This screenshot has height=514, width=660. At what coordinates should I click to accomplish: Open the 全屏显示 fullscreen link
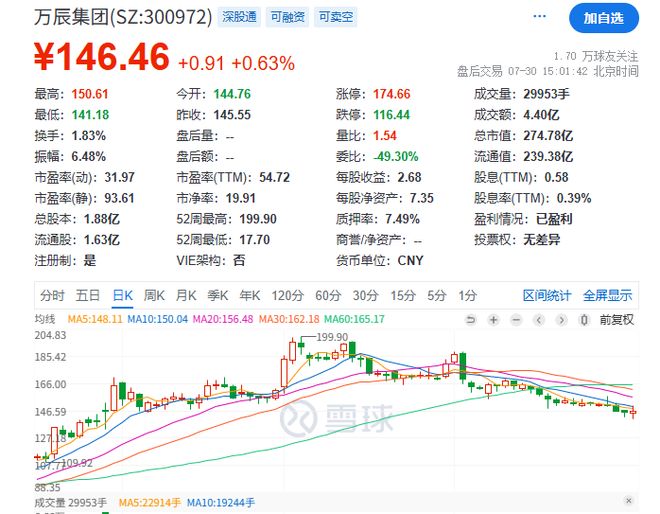pyautogui.click(x=607, y=296)
